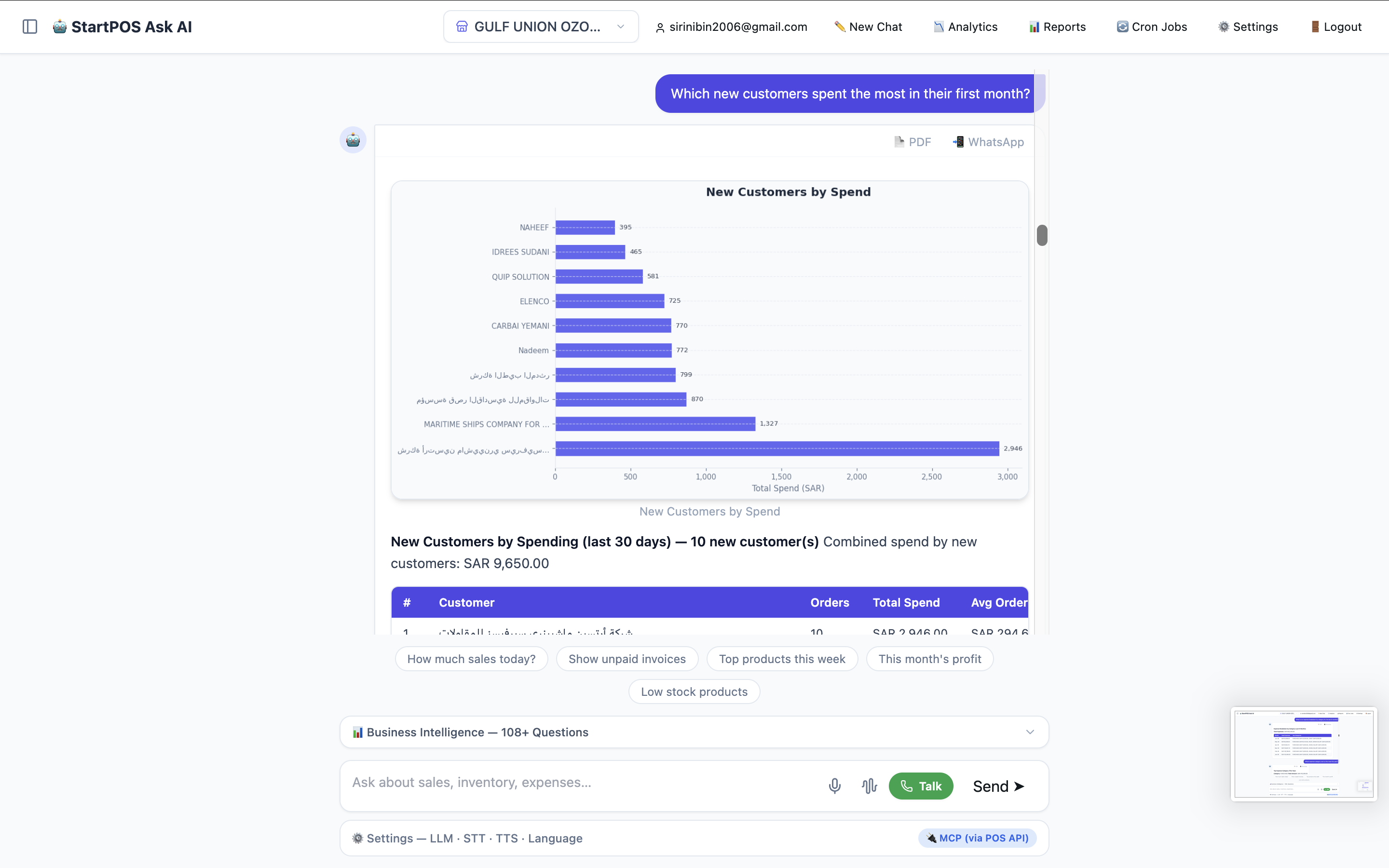The height and width of the screenshot is (868, 1389).
Task: Click the Reports bar chart icon
Action: [x=1035, y=27]
